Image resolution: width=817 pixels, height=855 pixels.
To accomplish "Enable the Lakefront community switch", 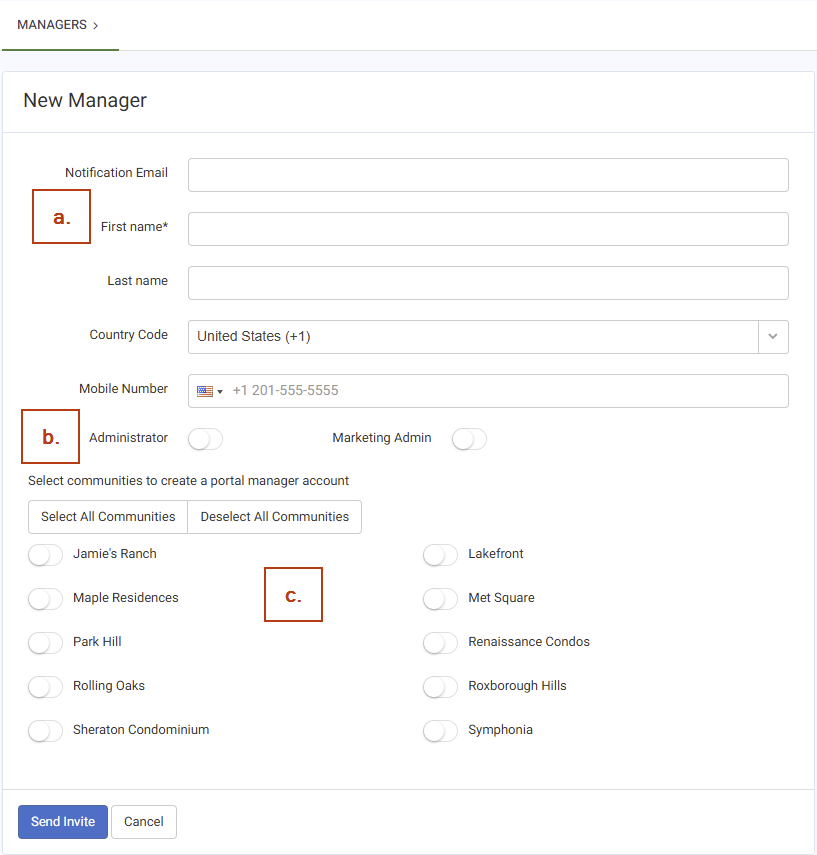I will click(x=440, y=555).
